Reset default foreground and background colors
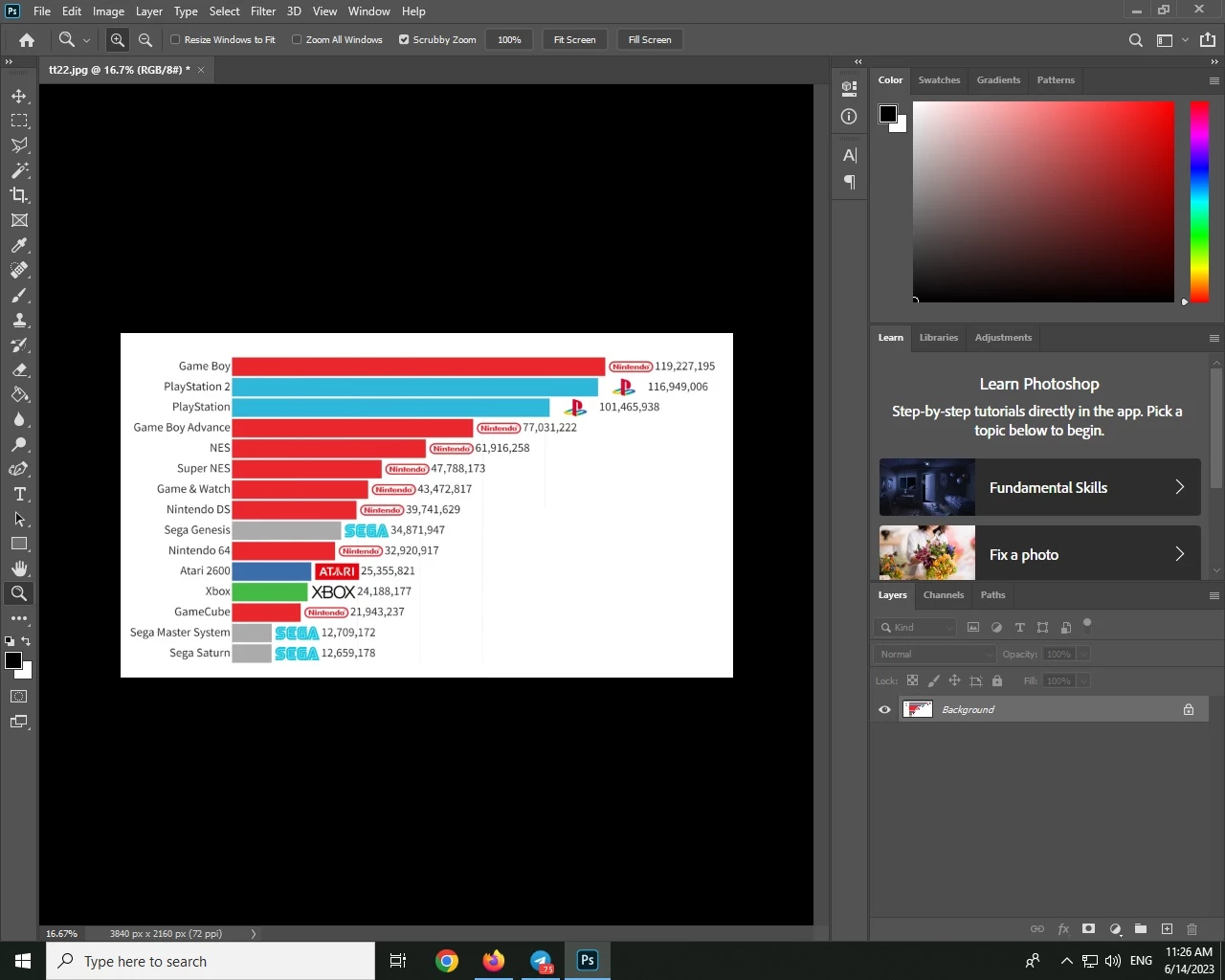Image resolution: width=1225 pixels, height=980 pixels. (10, 641)
